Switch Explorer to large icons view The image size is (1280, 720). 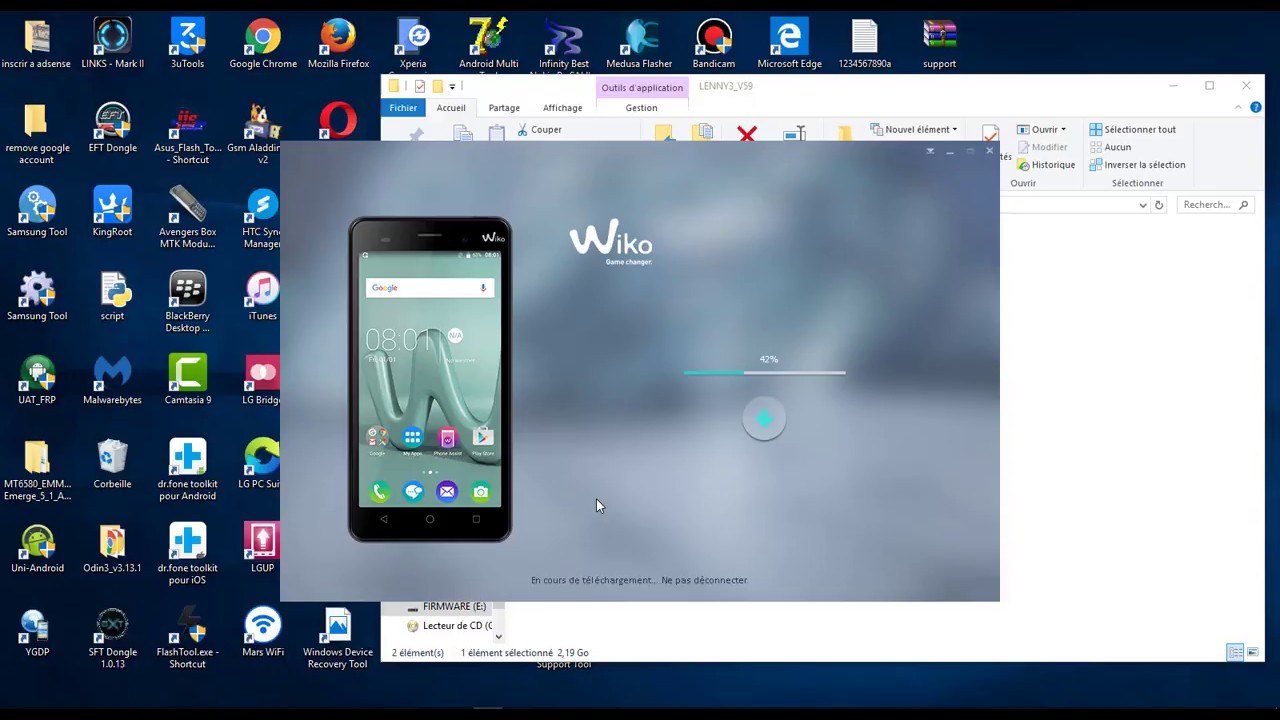pos(1252,652)
